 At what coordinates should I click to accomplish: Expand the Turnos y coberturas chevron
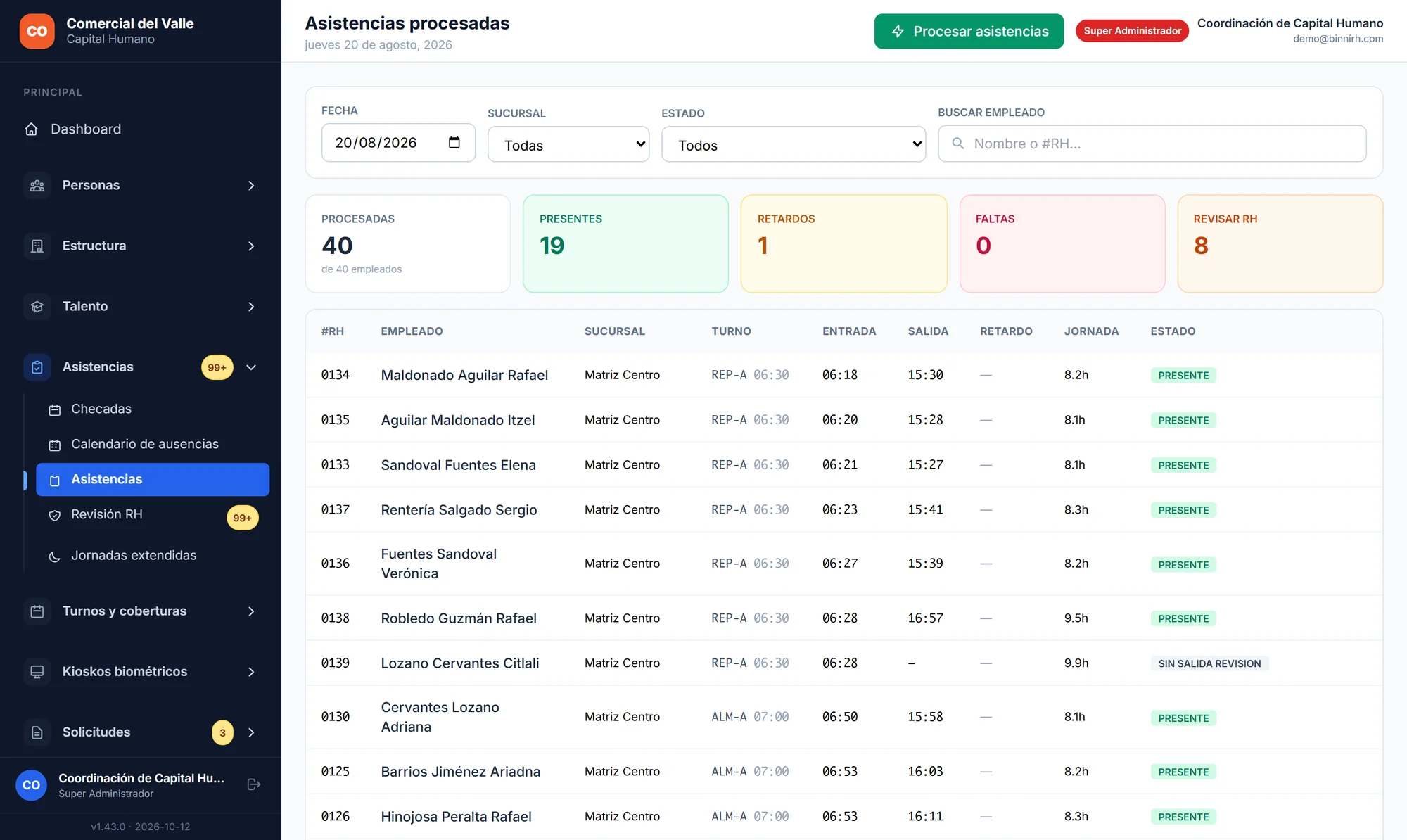tap(251, 611)
